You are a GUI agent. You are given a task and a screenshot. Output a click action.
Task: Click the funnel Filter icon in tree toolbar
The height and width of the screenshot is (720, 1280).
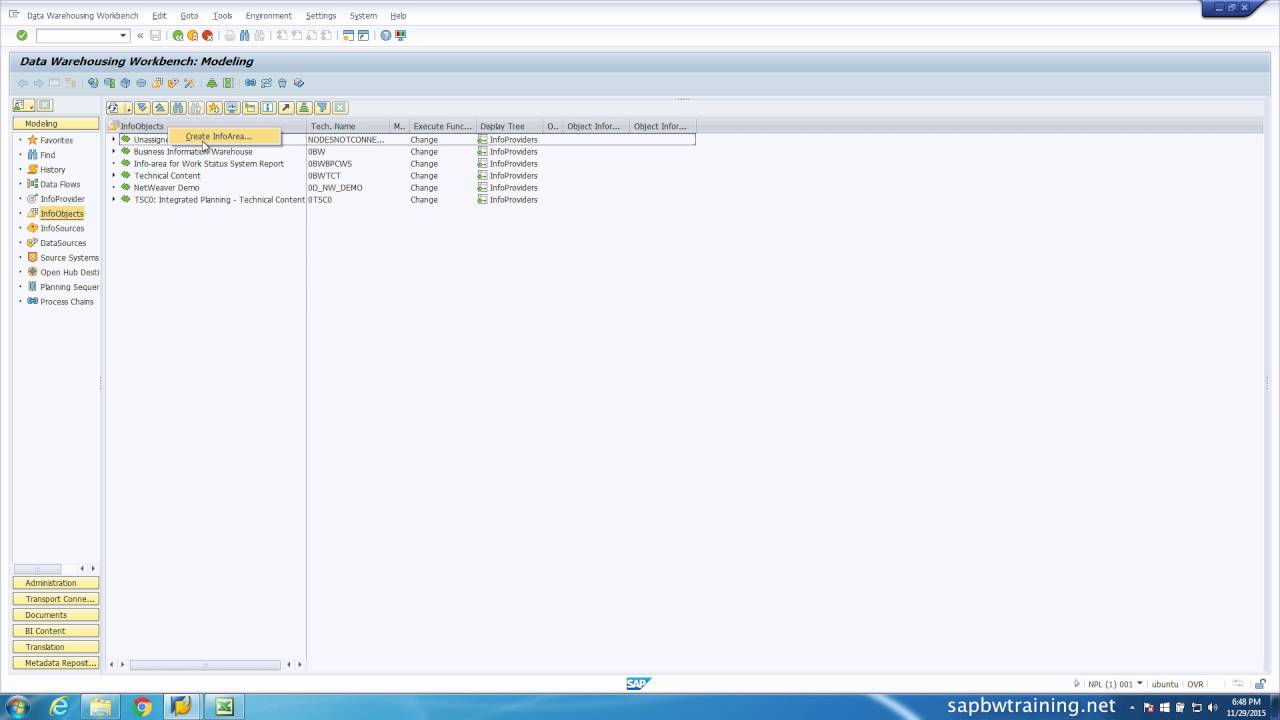pyautogui.click(x=322, y=107)
